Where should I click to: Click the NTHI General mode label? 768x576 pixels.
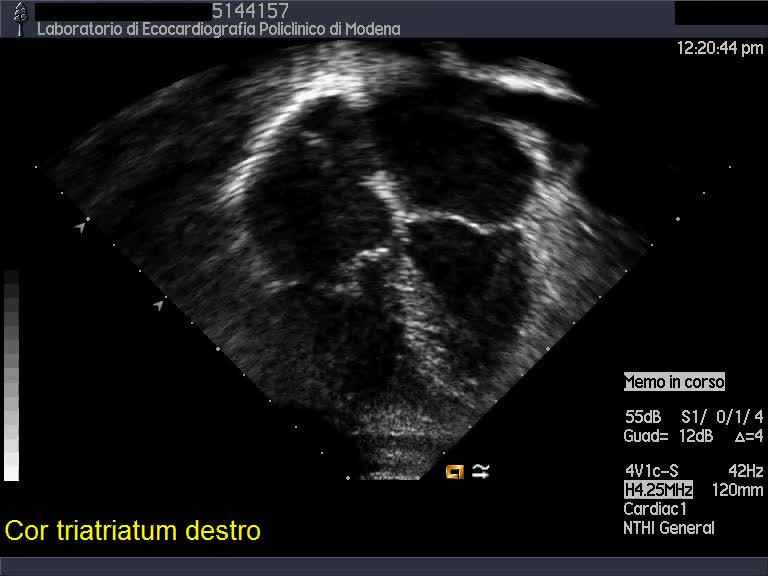click(x=668, y=528)
